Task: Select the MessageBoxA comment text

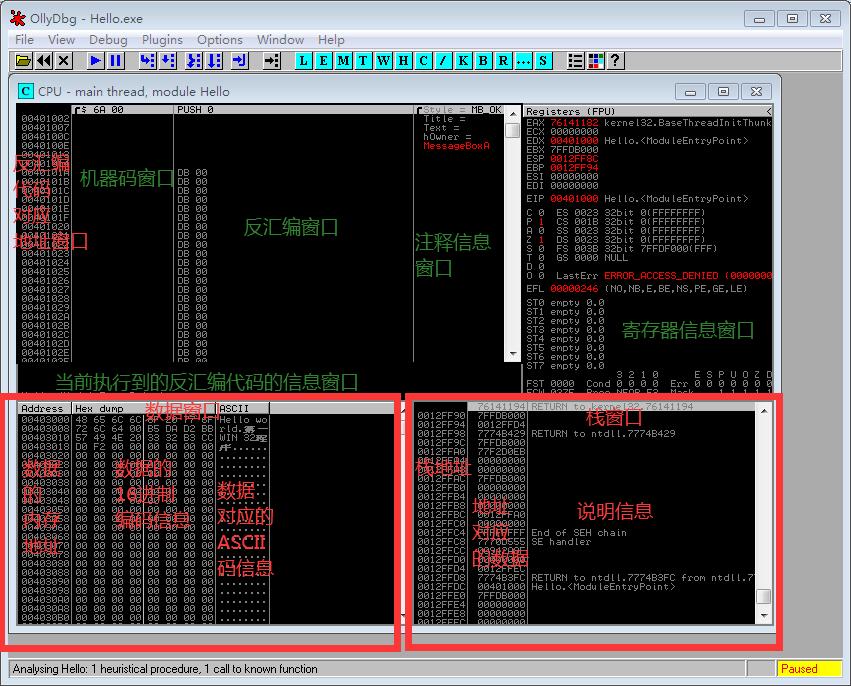Action: 456,146
